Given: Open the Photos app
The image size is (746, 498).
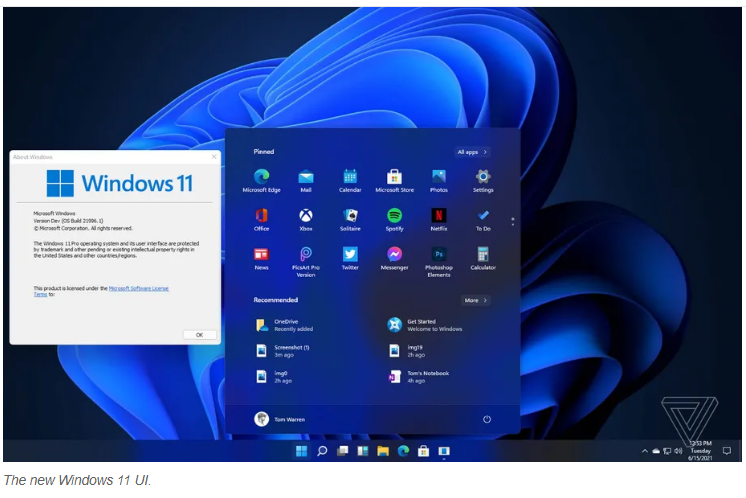Looking at the screenshot, I should pos(439,181).
